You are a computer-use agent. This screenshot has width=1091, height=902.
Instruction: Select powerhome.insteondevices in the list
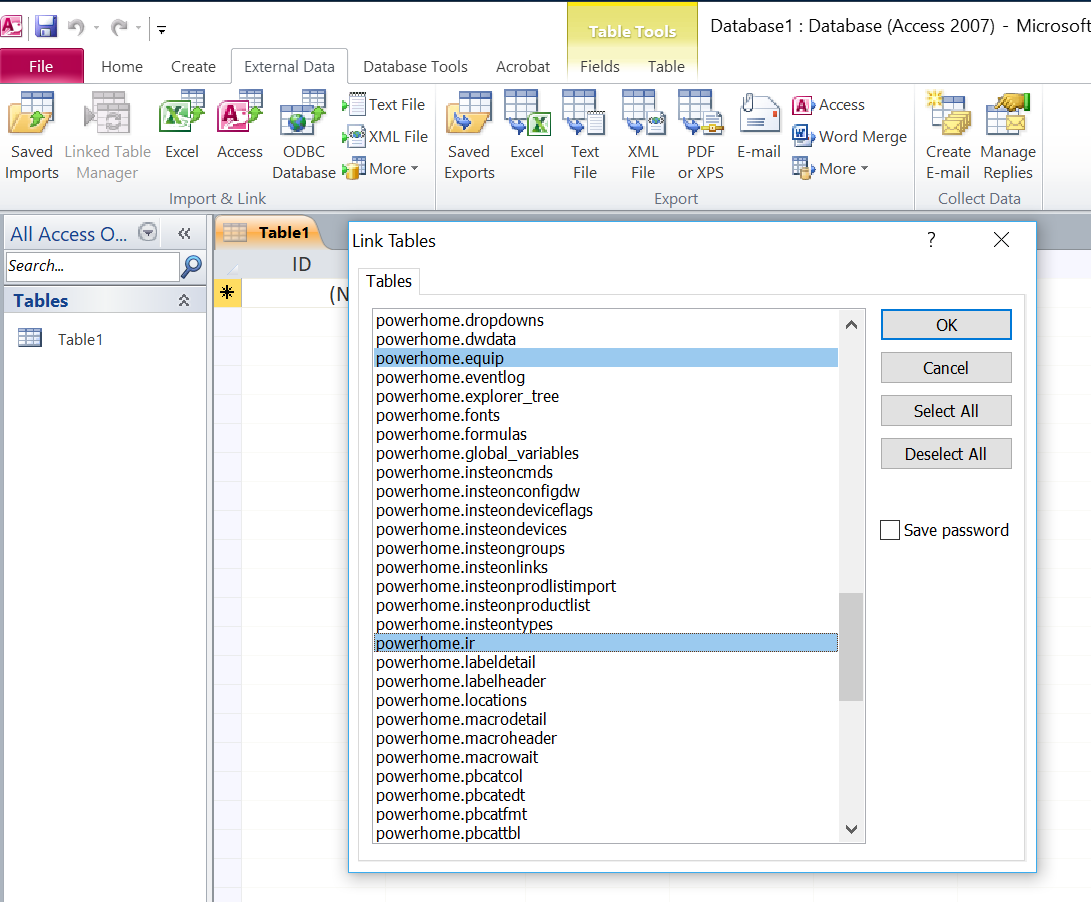(605, 529)
